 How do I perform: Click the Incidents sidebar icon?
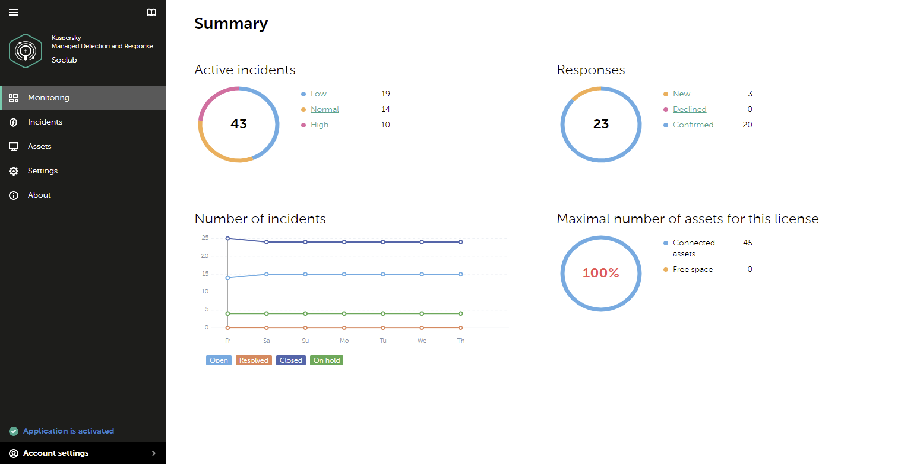[14, 122]
